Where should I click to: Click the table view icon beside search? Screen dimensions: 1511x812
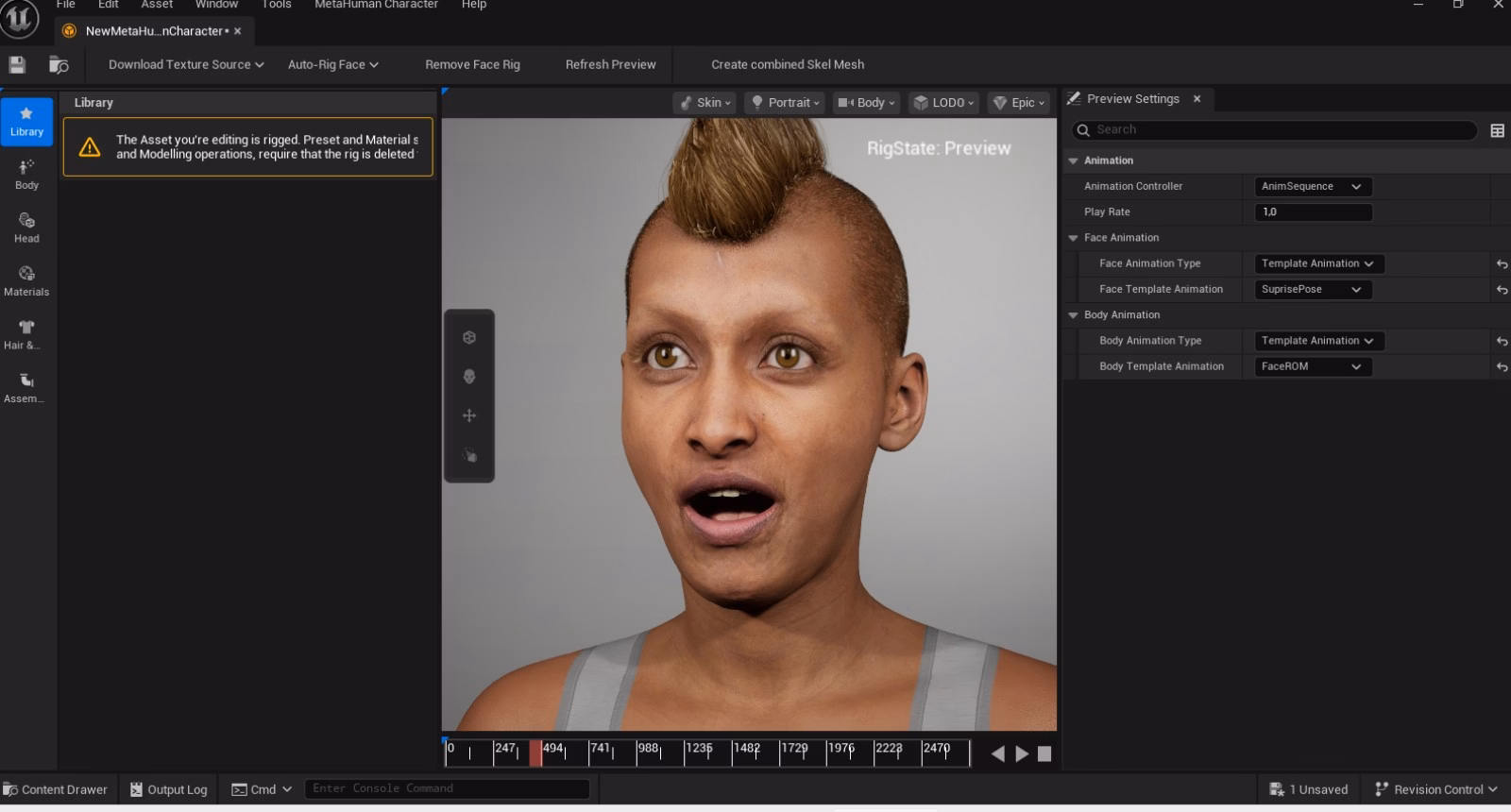point(1497,130)
